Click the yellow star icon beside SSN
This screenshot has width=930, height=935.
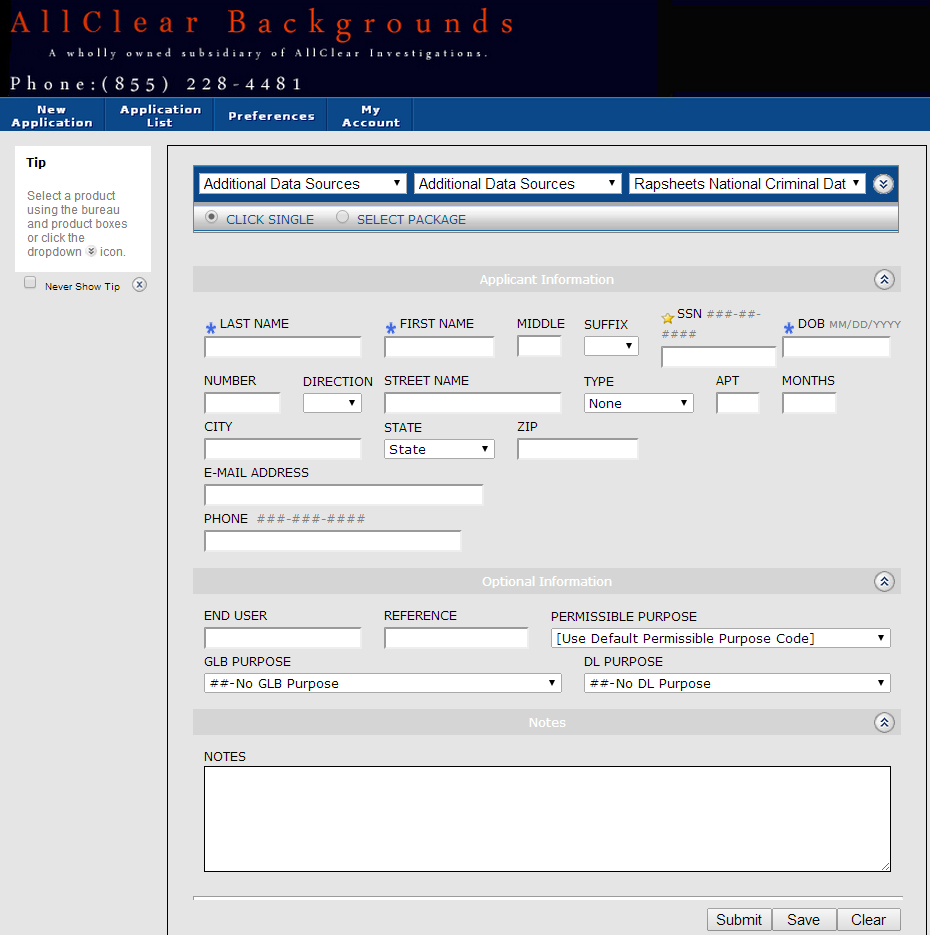tap(668, 318)
